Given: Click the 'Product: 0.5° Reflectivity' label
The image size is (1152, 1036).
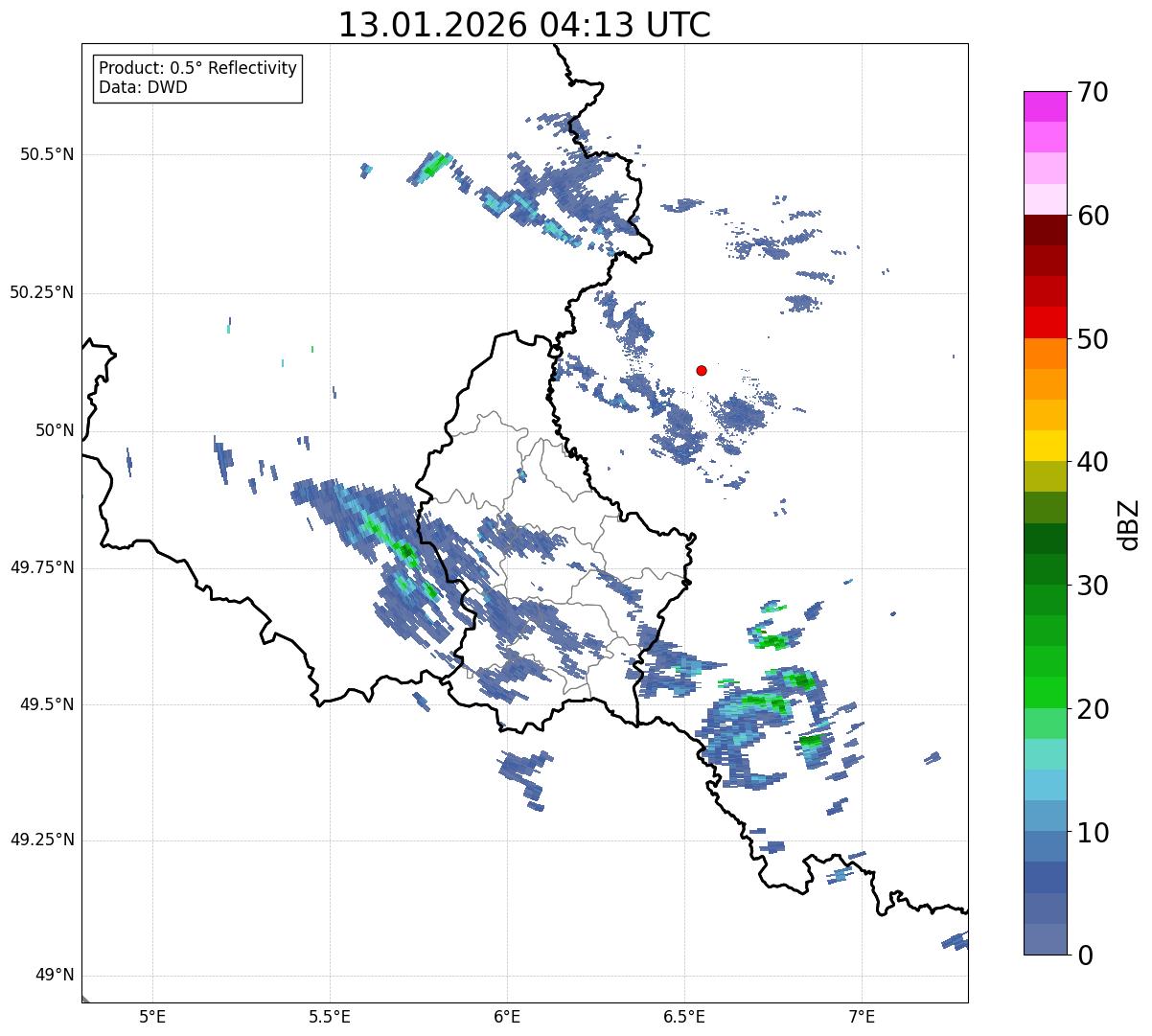Looking at the screenshot, I should click(x=197, y=69).
